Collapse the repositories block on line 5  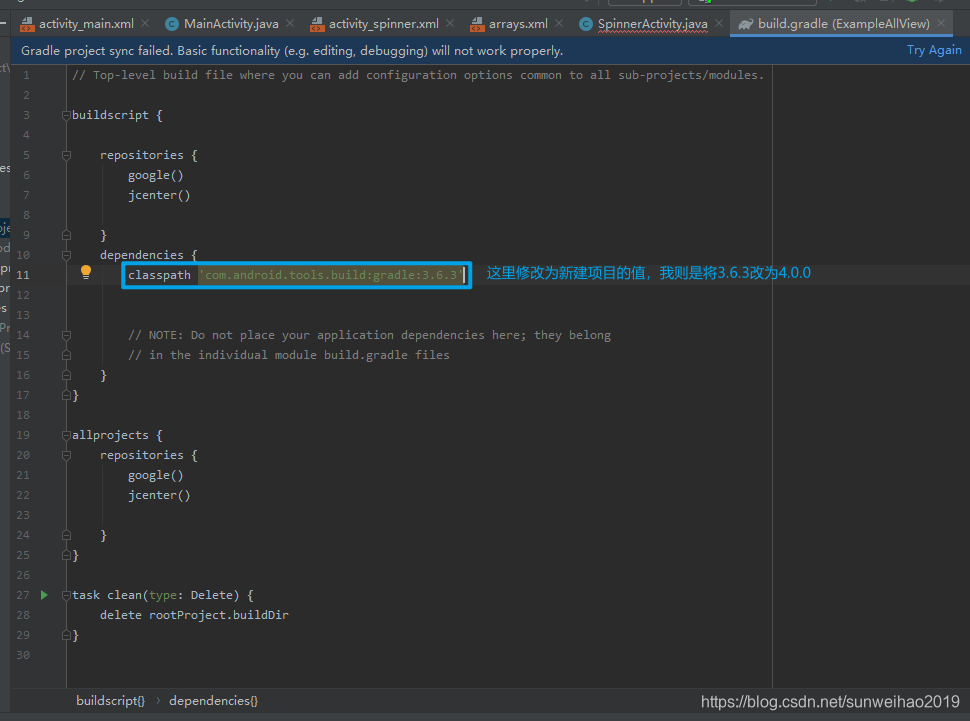66,155
